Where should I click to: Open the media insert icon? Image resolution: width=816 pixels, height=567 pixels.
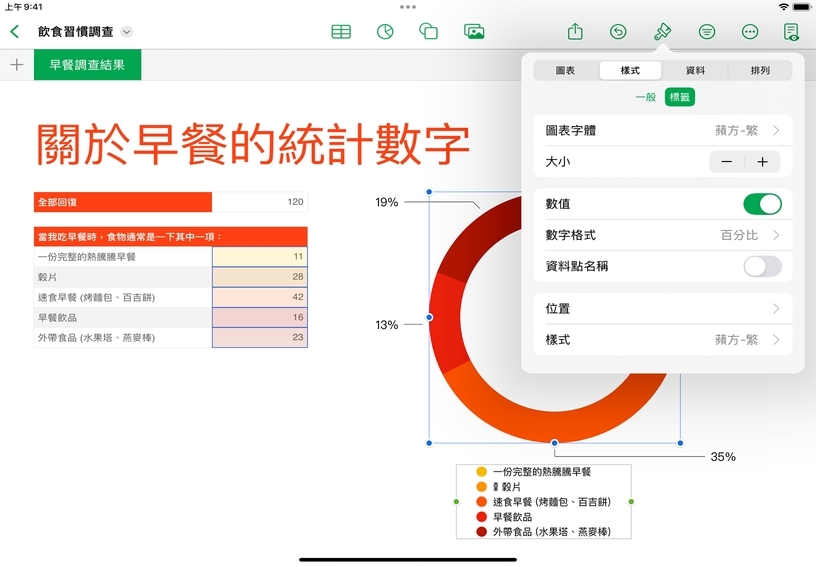click(474, 31)
